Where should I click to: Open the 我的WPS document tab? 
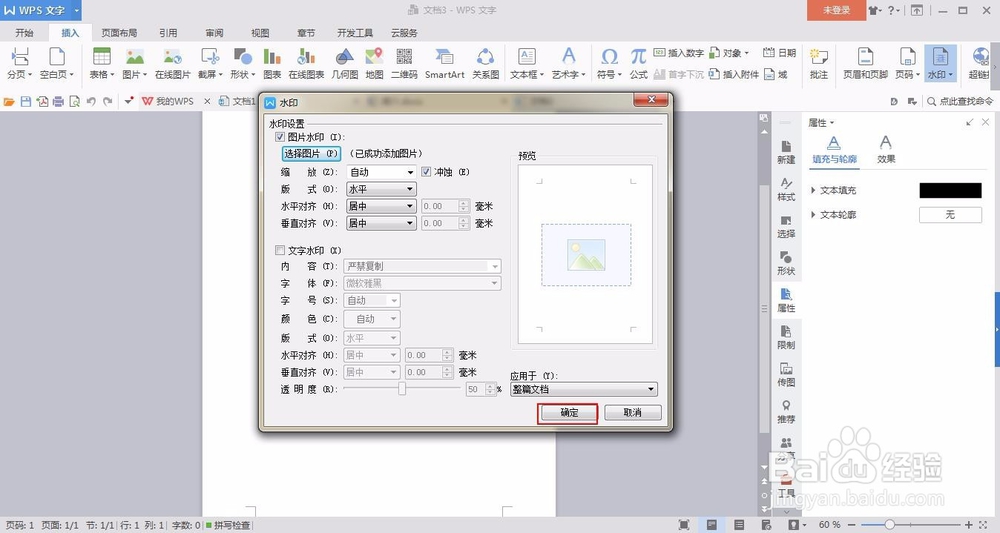[175, 101]
